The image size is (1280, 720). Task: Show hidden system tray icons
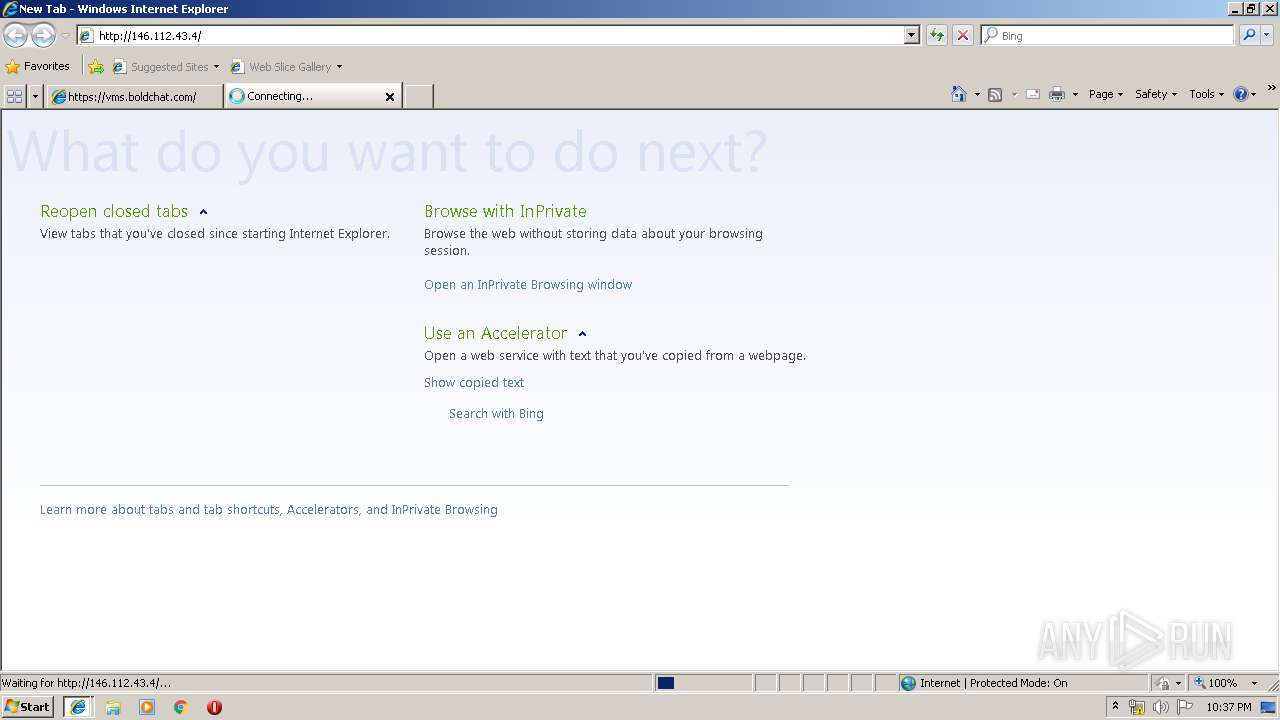coord(1115,707)
